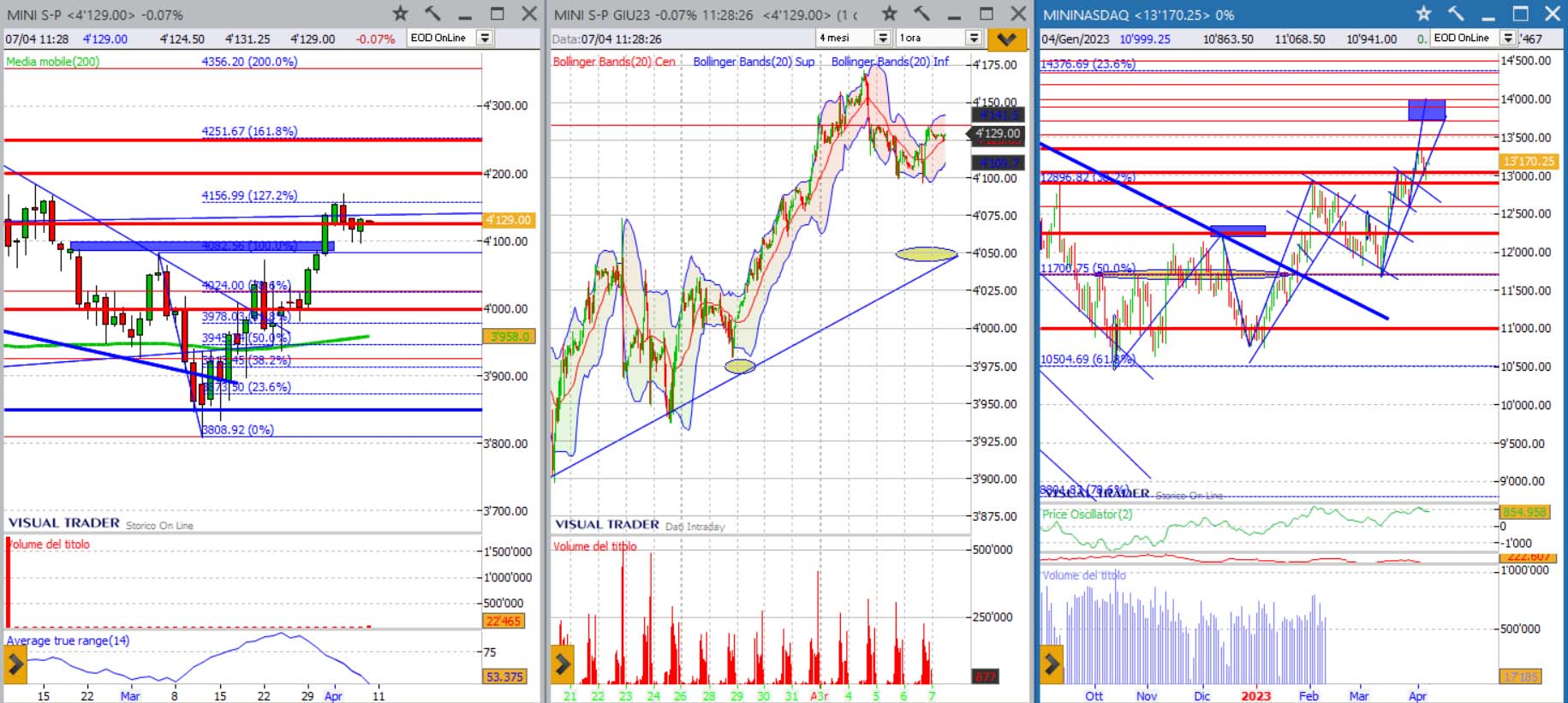The width and height of the screenshot is (1568, 703).
Task: Click green 3'958.0 moving average price tag
Action: pyautogui.click(x=509, y=337)
